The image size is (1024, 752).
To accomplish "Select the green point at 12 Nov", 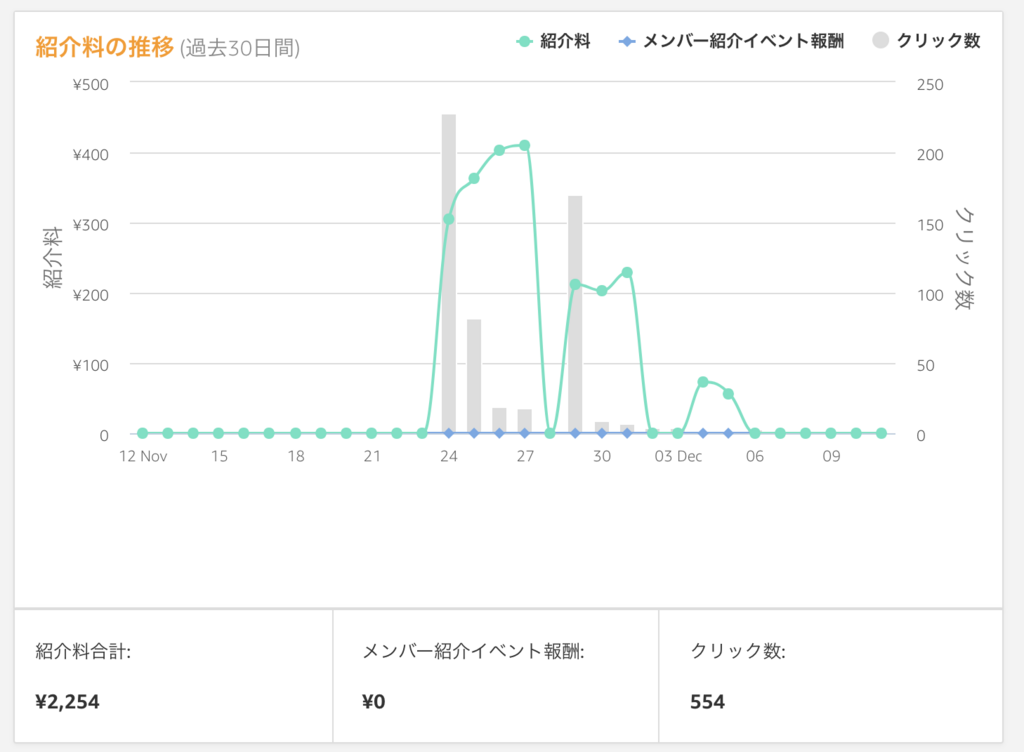I will pos(142,433).
